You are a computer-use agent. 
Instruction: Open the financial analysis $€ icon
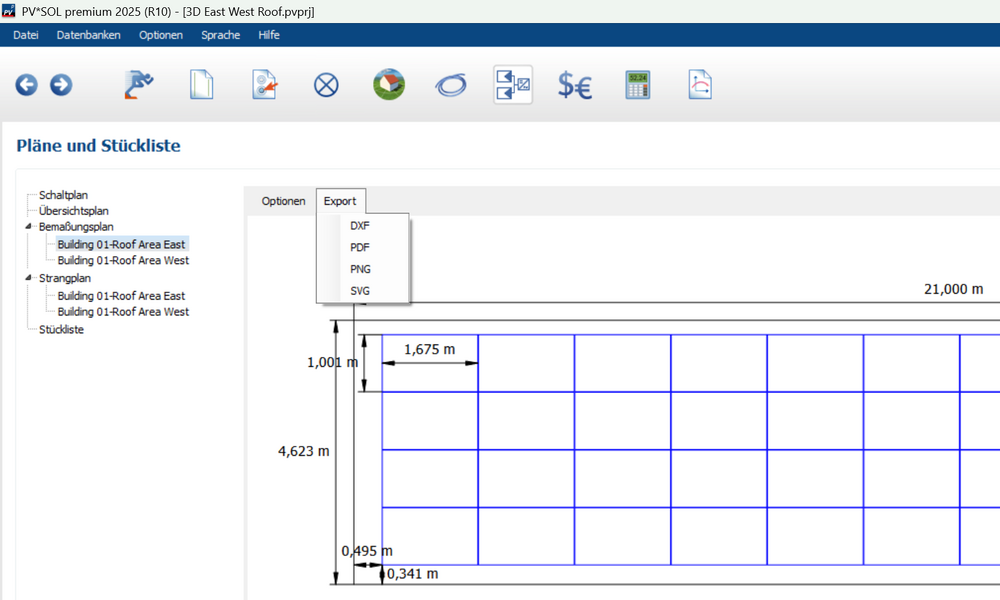[574, 86]
